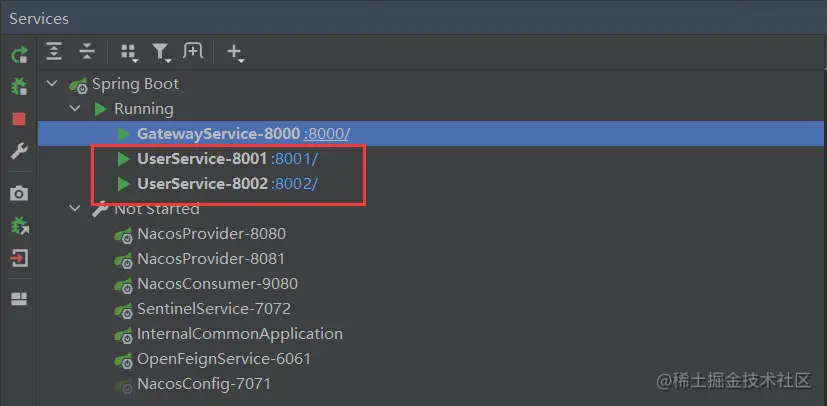Click the red exit arrow icon
The width and height of the screenshot is (827, 406).
click(x=19, y=258)
